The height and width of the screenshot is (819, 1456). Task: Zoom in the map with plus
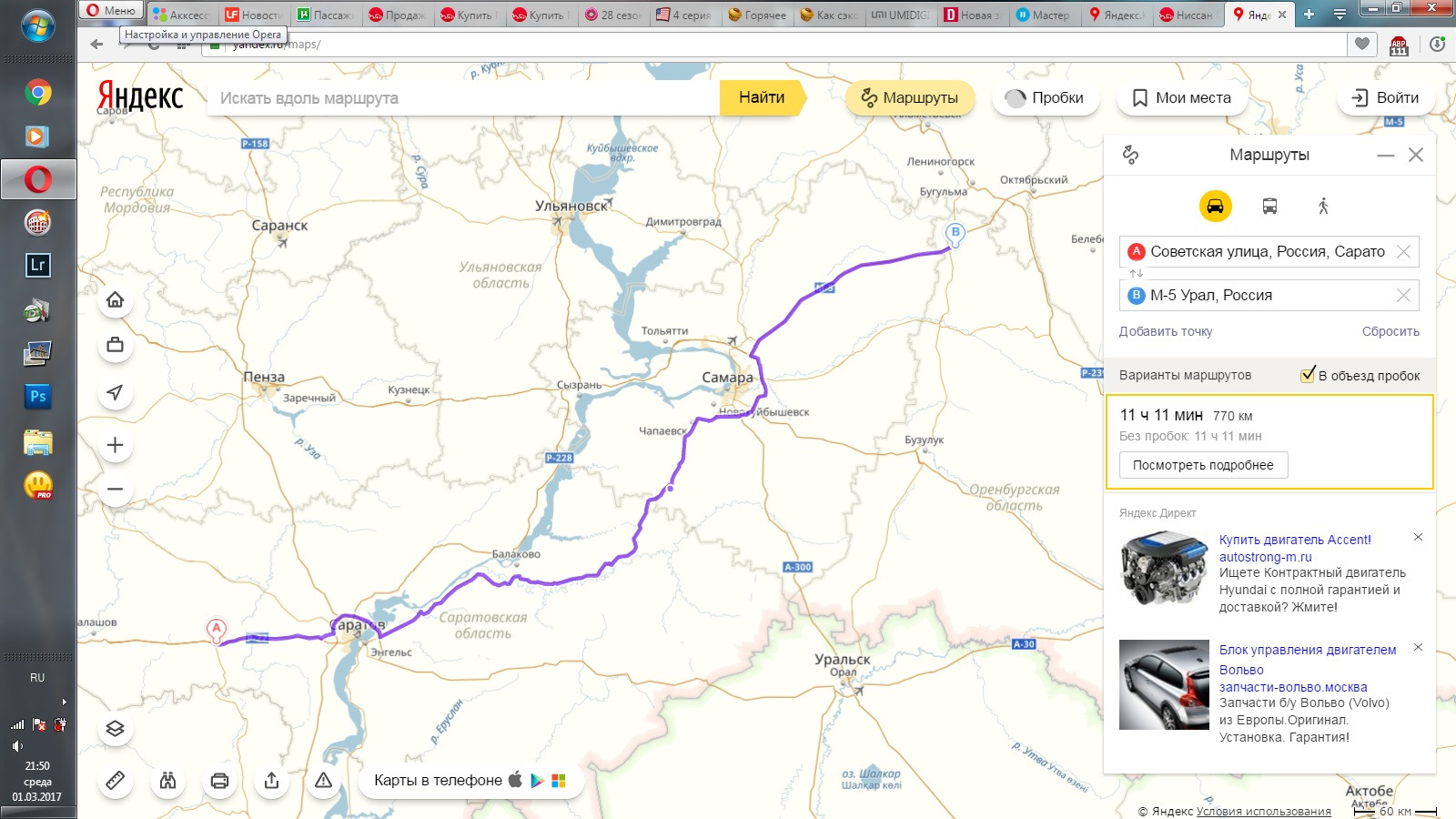click(x=116, y=445)
